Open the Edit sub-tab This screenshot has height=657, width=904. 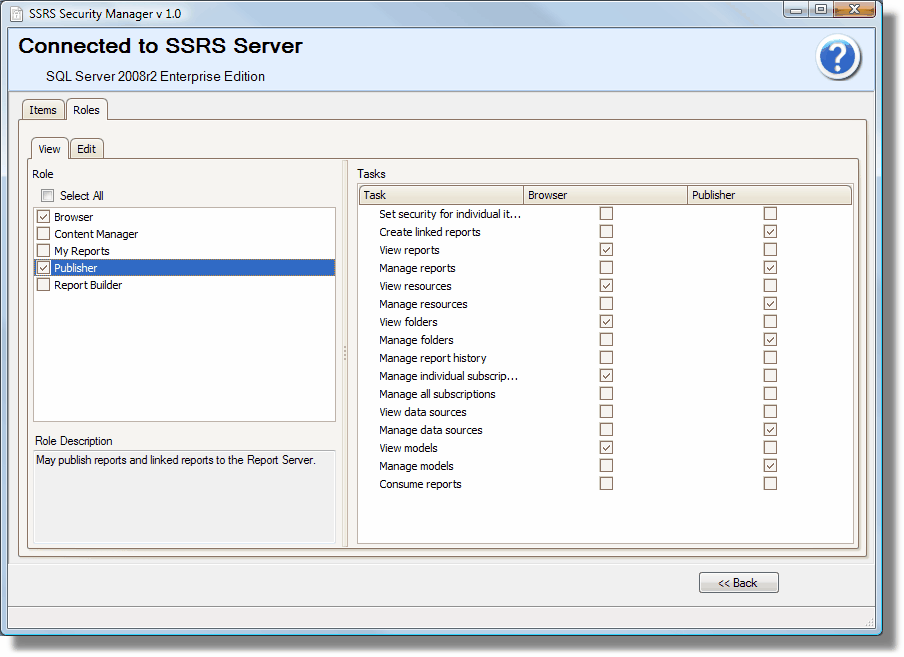[86, 149]
